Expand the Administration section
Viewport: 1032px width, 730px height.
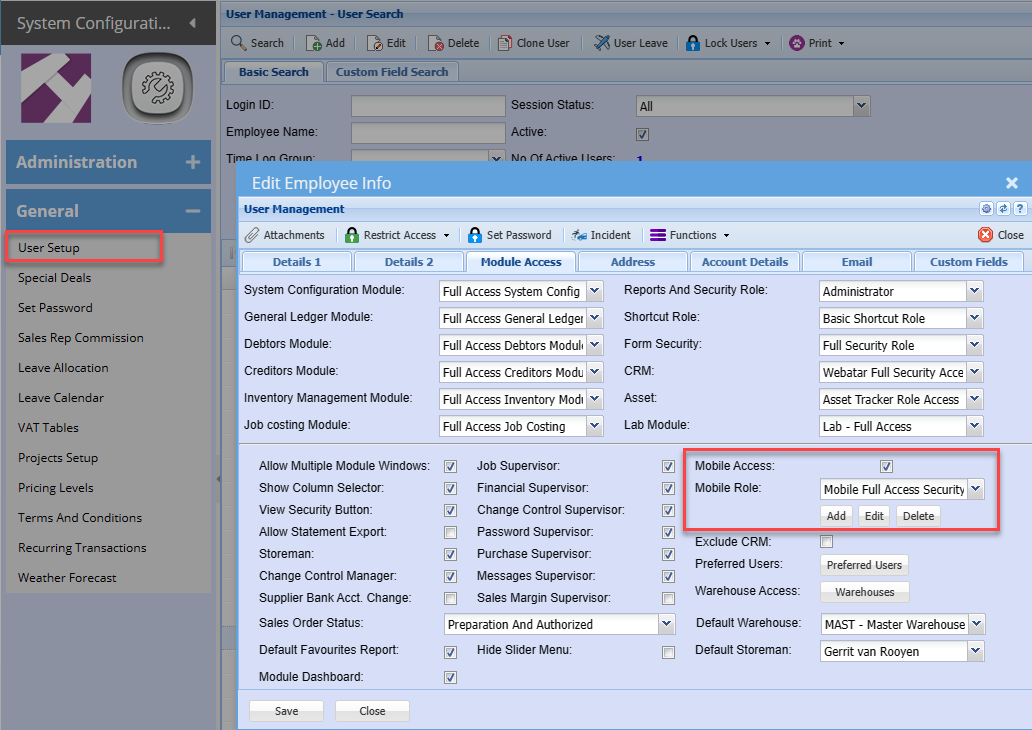[193, 162]
